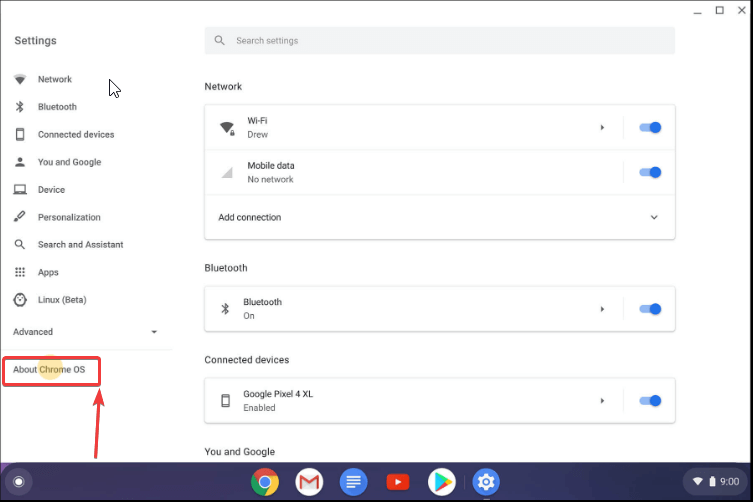Click the Personalization brush icon
753x502 pixels.
(20, 217)
